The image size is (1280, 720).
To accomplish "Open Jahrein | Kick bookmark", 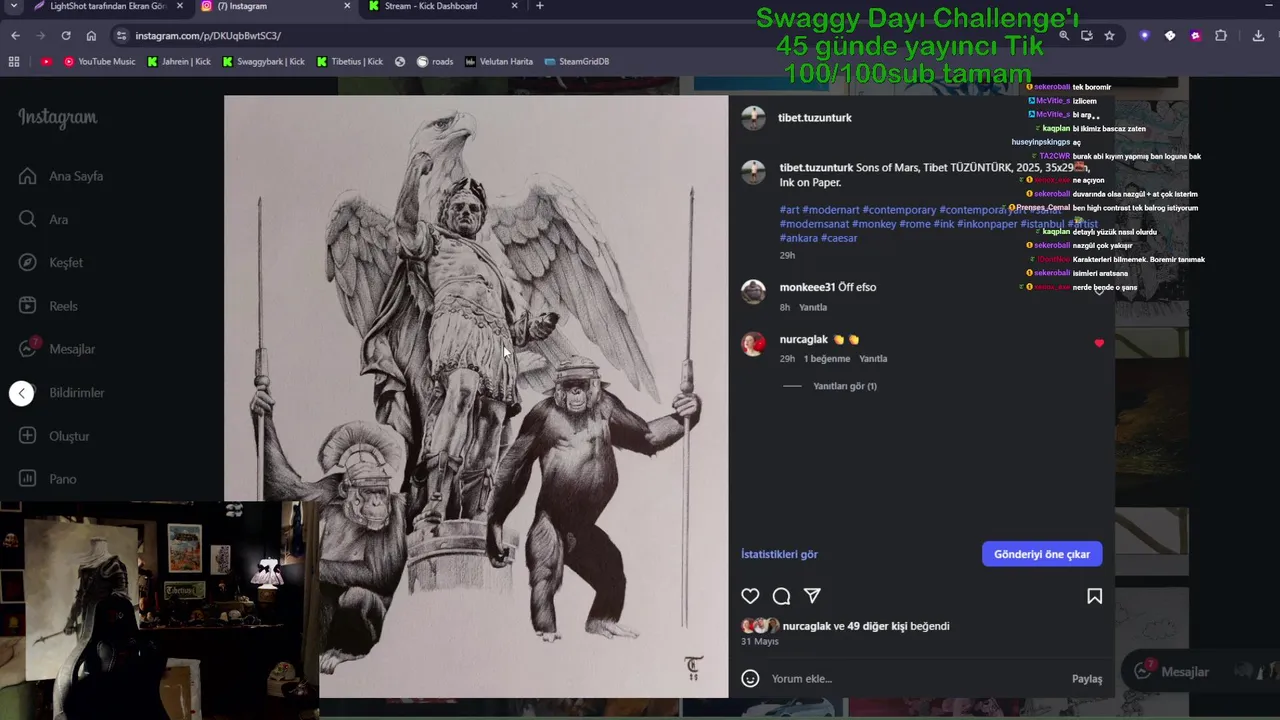I will pyautogui.click(x=179, y=62).
